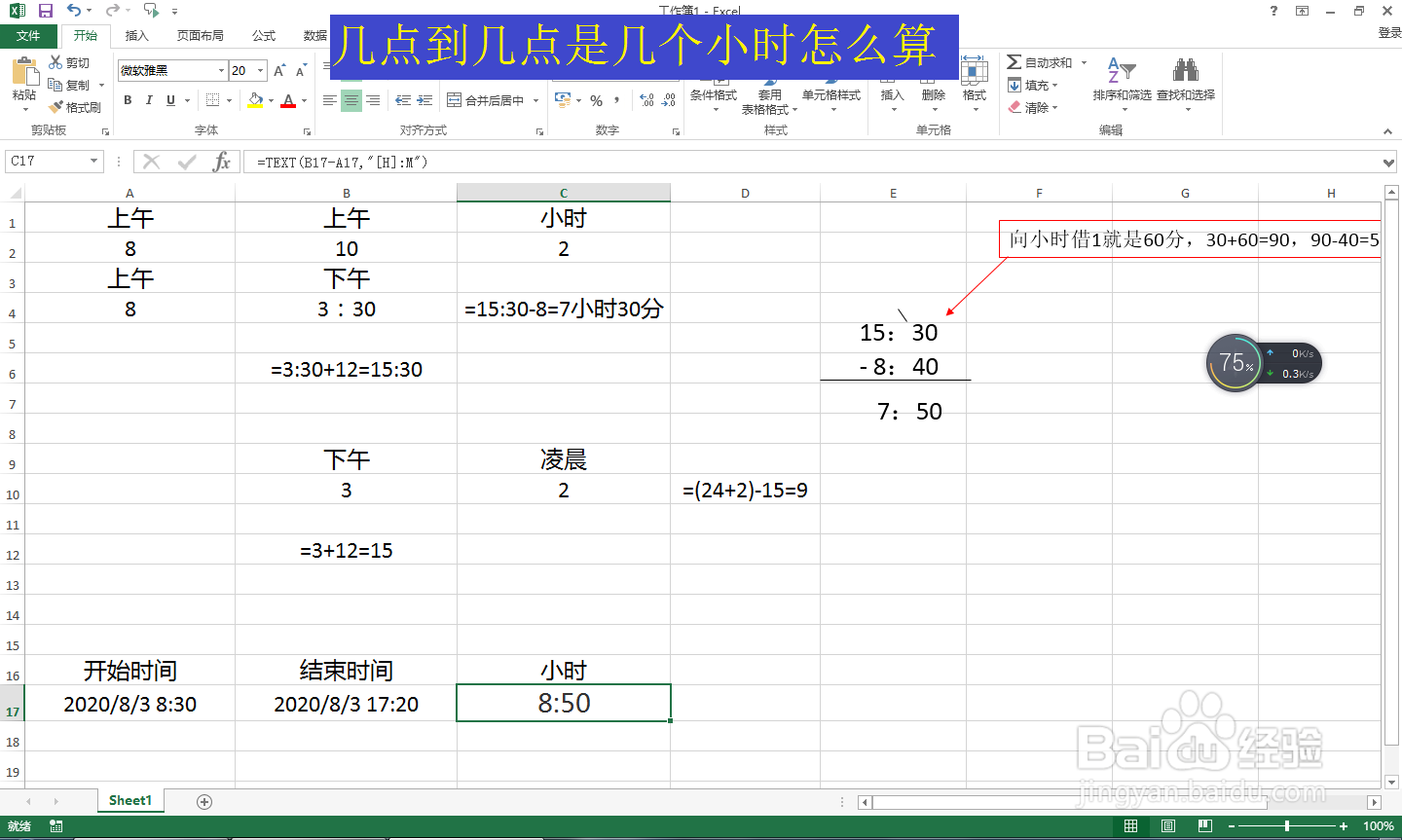Image resolution: width=1402 pixels, height=840 pixels.
Task: Apply accounting number format
Action: tap(562, 100)
